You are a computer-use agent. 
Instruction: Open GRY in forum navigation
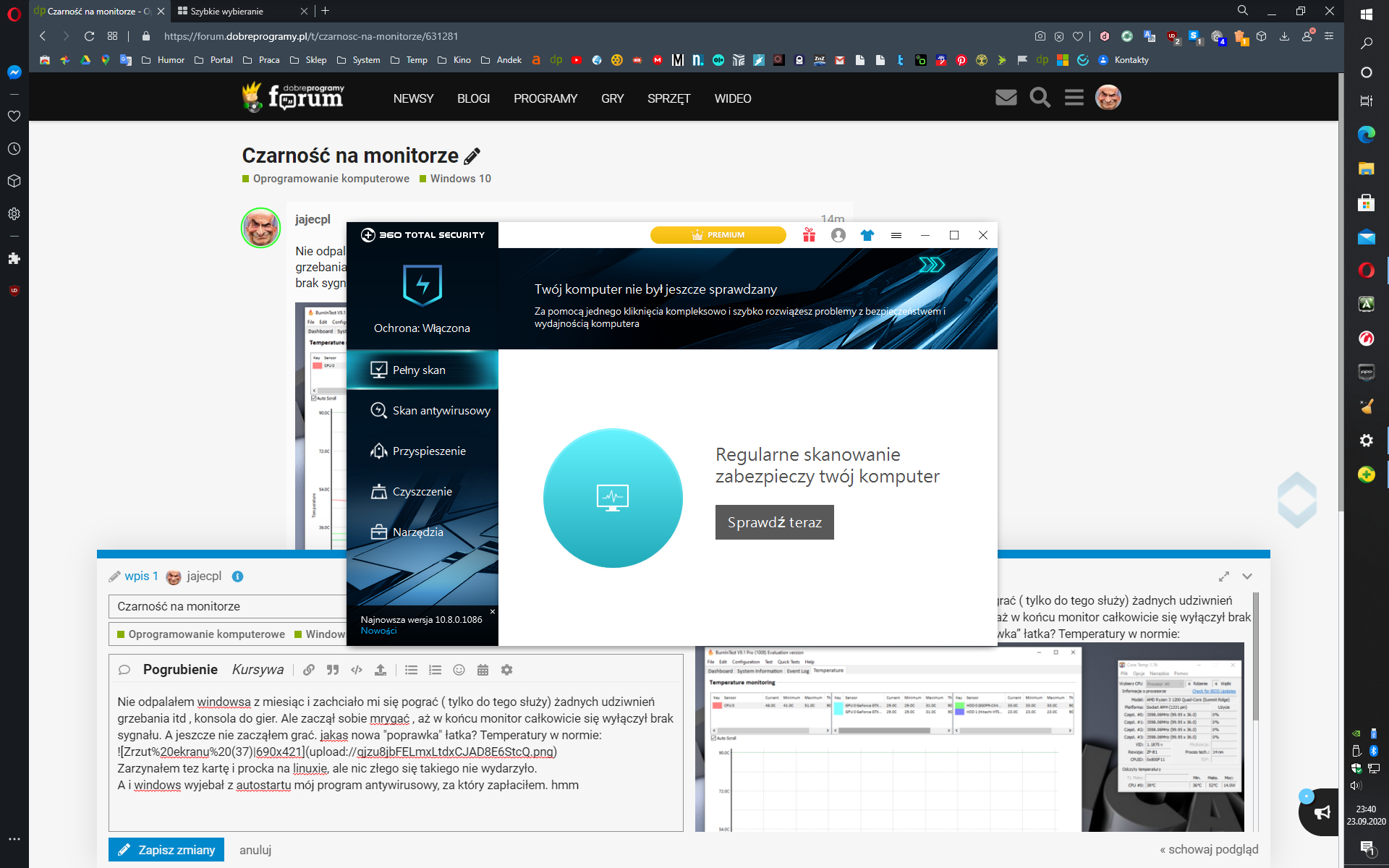[612, 98]
